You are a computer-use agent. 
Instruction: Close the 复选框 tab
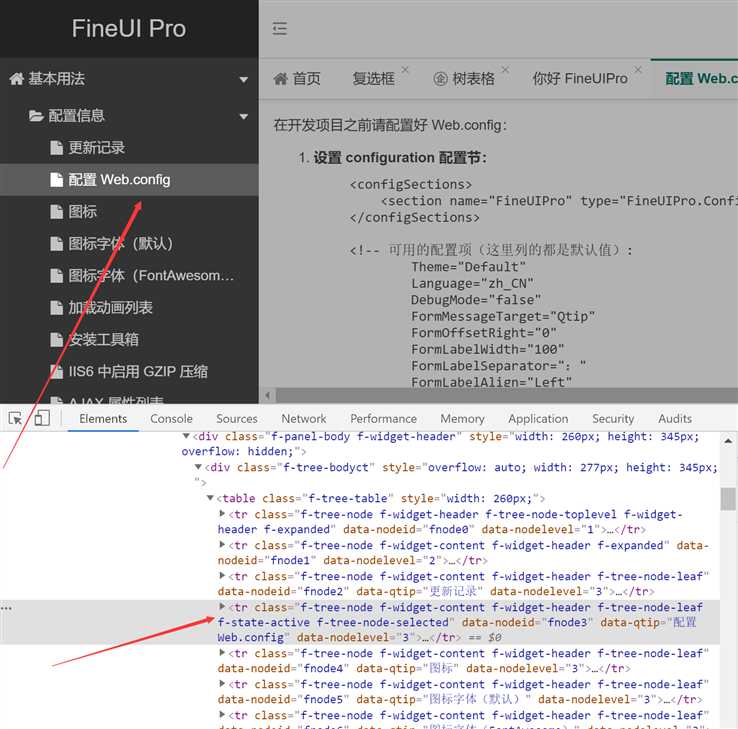(x=405, y=70)
